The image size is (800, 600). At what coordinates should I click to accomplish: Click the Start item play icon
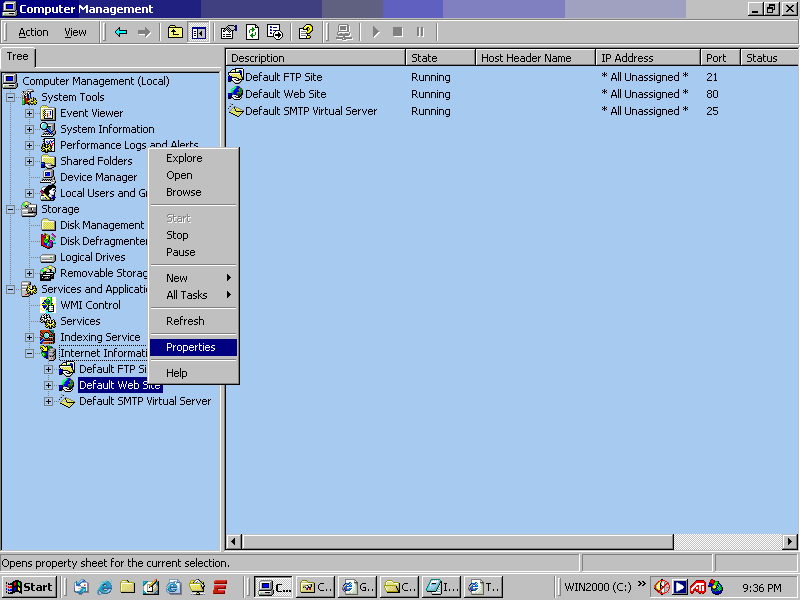pyautogui.click(x=376, y=32)
